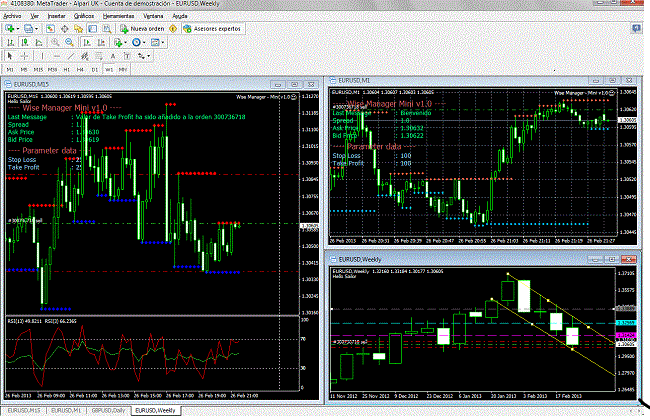Open the Archivo menu
Image resolution: width=650 pixels, height=420 pixels.
point(12,16)
